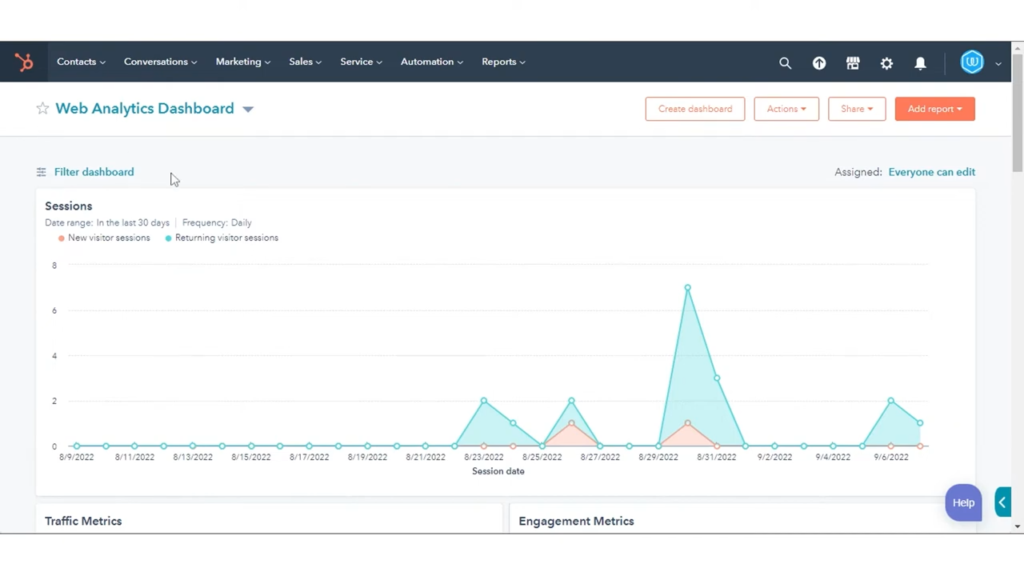Screen dimensions: 1024x576
Task: Star the Web Analytics Dashboard
Action: click(42, 108)
